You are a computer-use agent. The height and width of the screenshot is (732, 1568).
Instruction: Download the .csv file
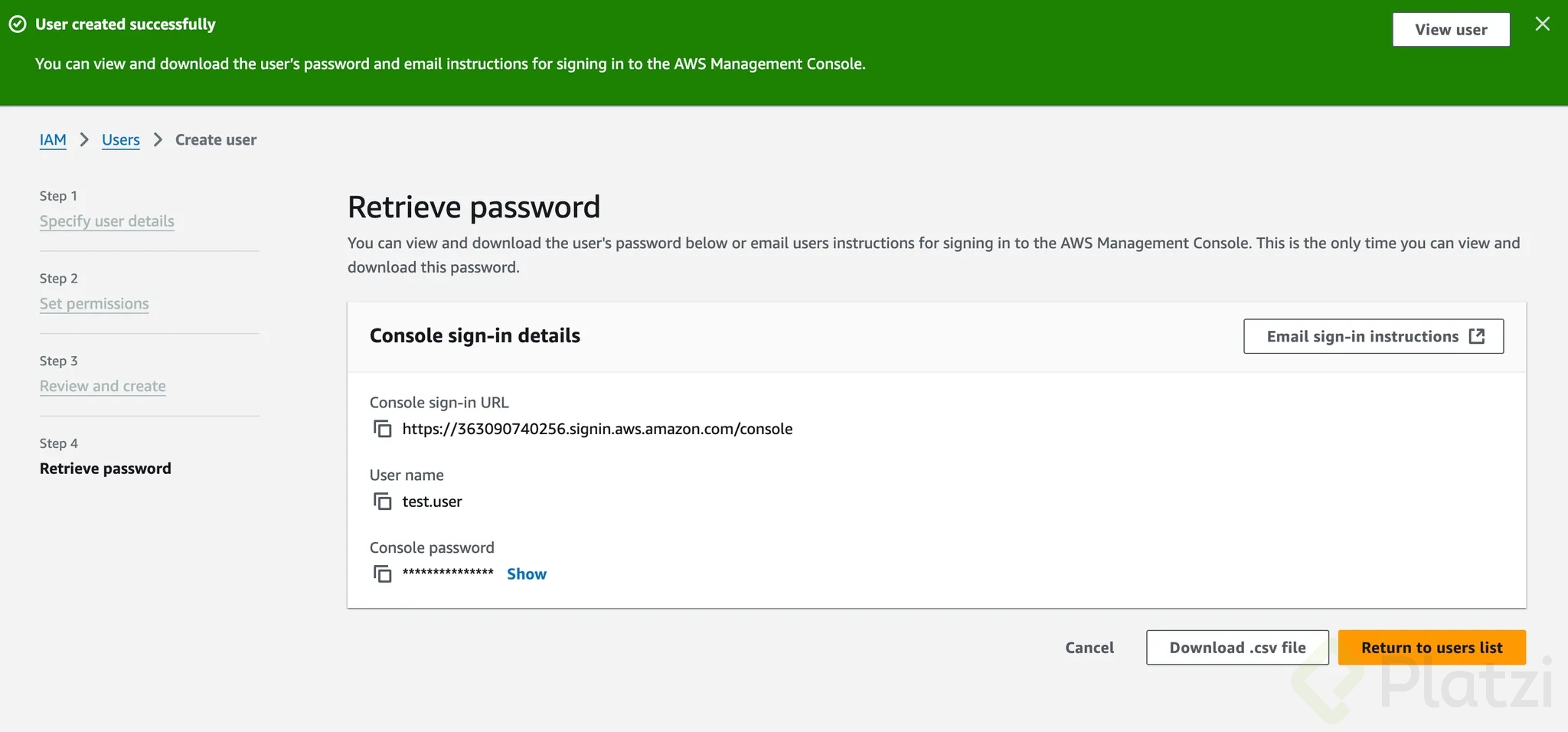(1237, 648)
